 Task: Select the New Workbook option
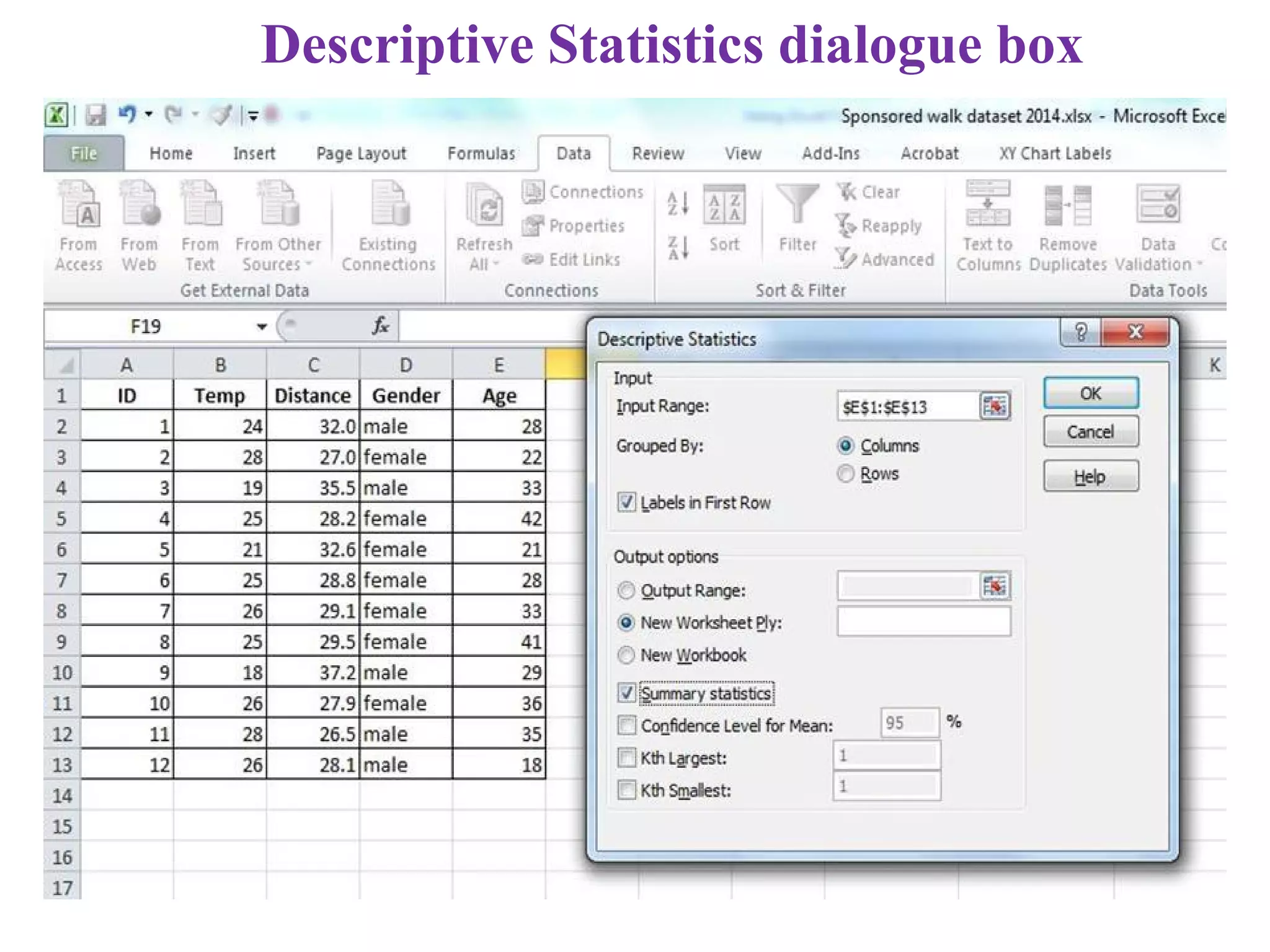pos(626,655)
